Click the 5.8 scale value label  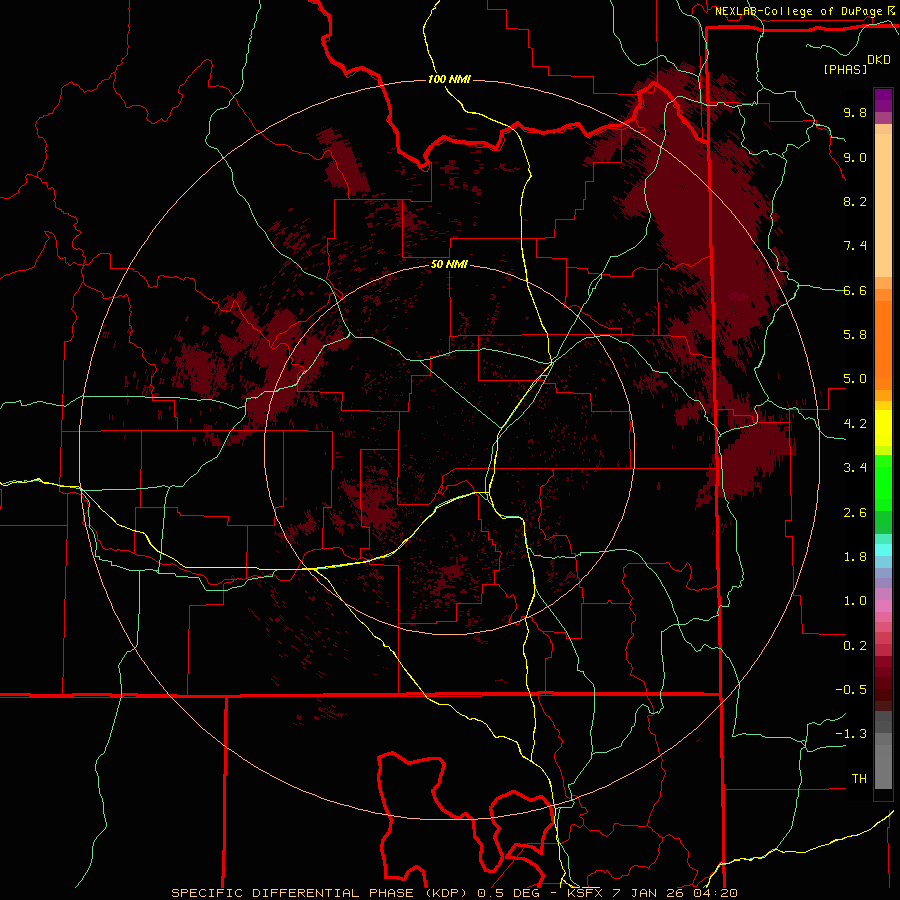tap(855, 335)
